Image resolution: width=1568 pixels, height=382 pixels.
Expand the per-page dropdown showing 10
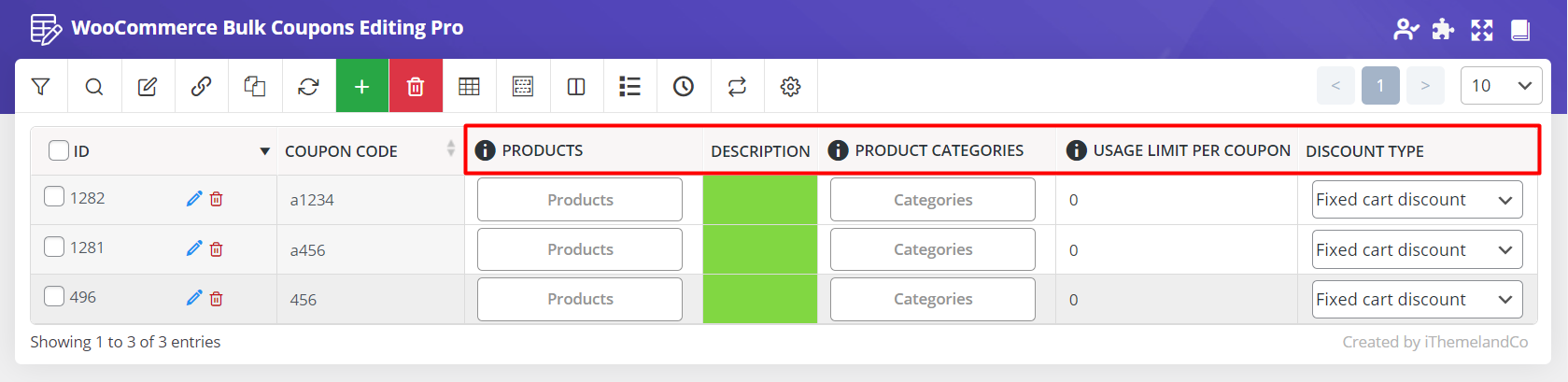[x=1500, y=86]
